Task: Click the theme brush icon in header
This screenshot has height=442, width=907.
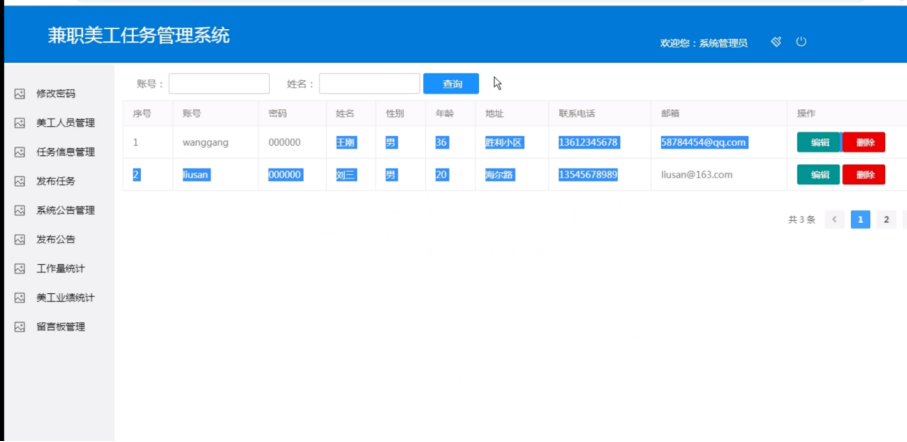Action: point(776,42)
